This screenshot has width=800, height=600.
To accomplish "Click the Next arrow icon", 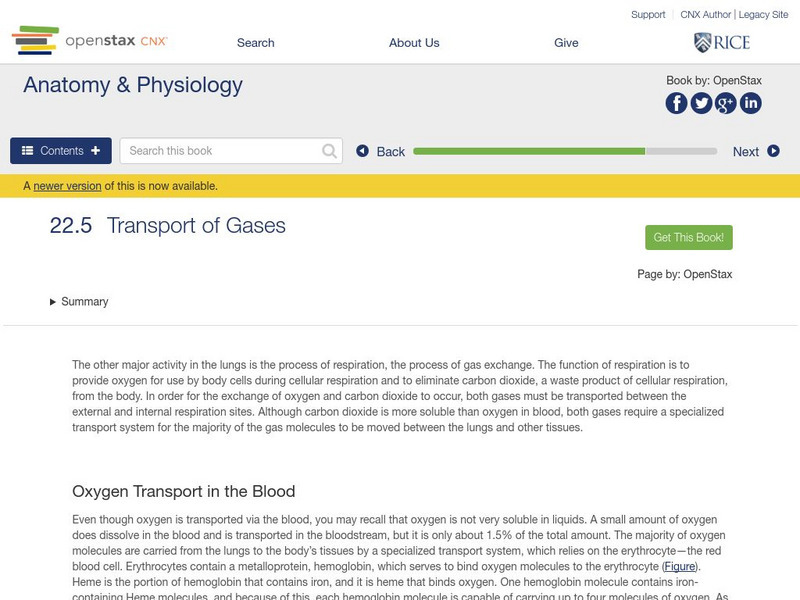I will 773,151.
